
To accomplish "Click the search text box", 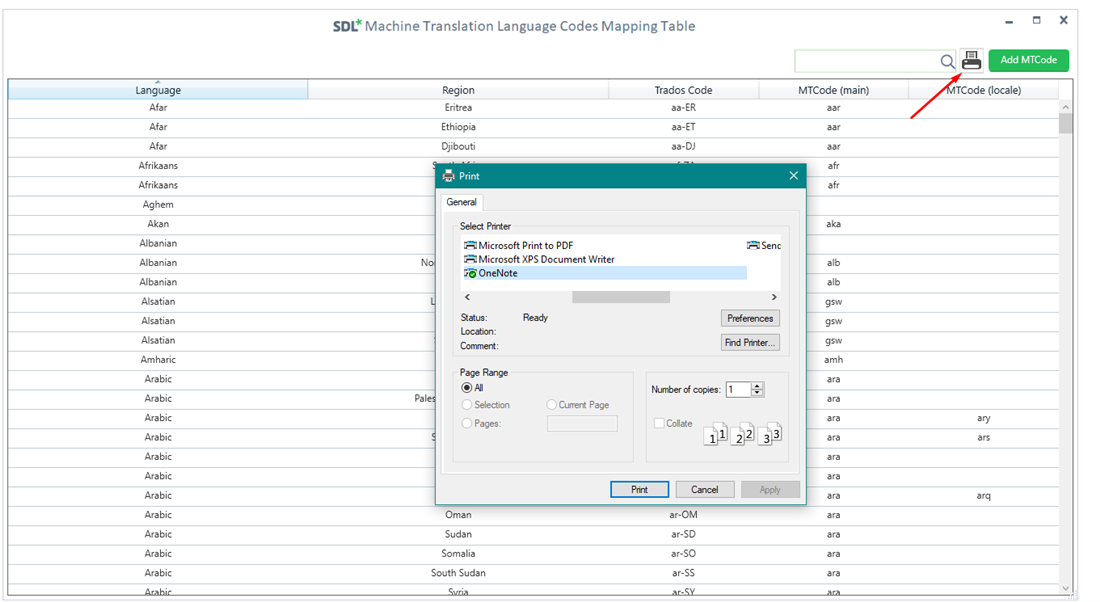I will (x=867, y=61).
